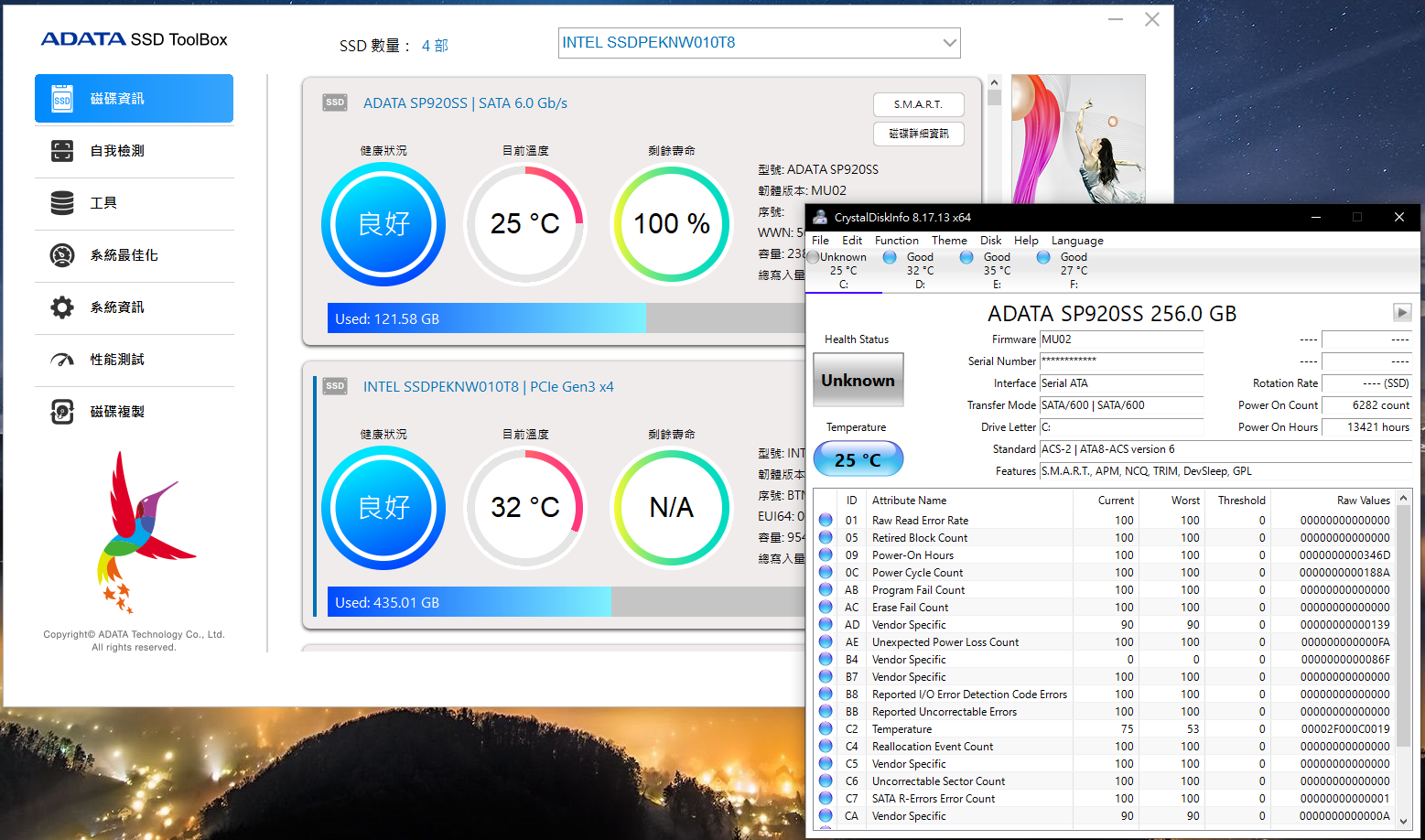Click the Erase Fail Count row
Viewport: 1425px width, 840px height.
1105,607
